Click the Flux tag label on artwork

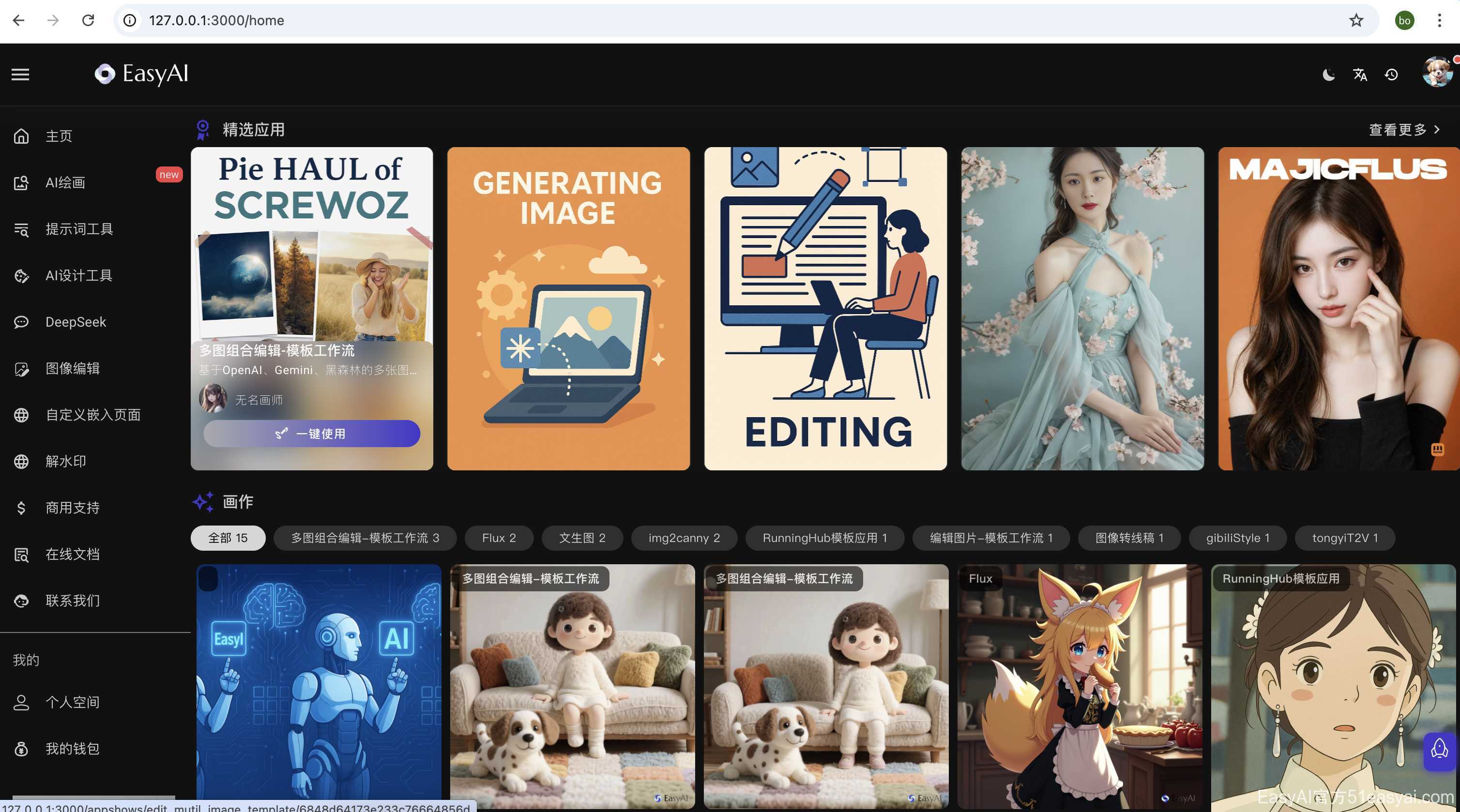tap(980, 579)
